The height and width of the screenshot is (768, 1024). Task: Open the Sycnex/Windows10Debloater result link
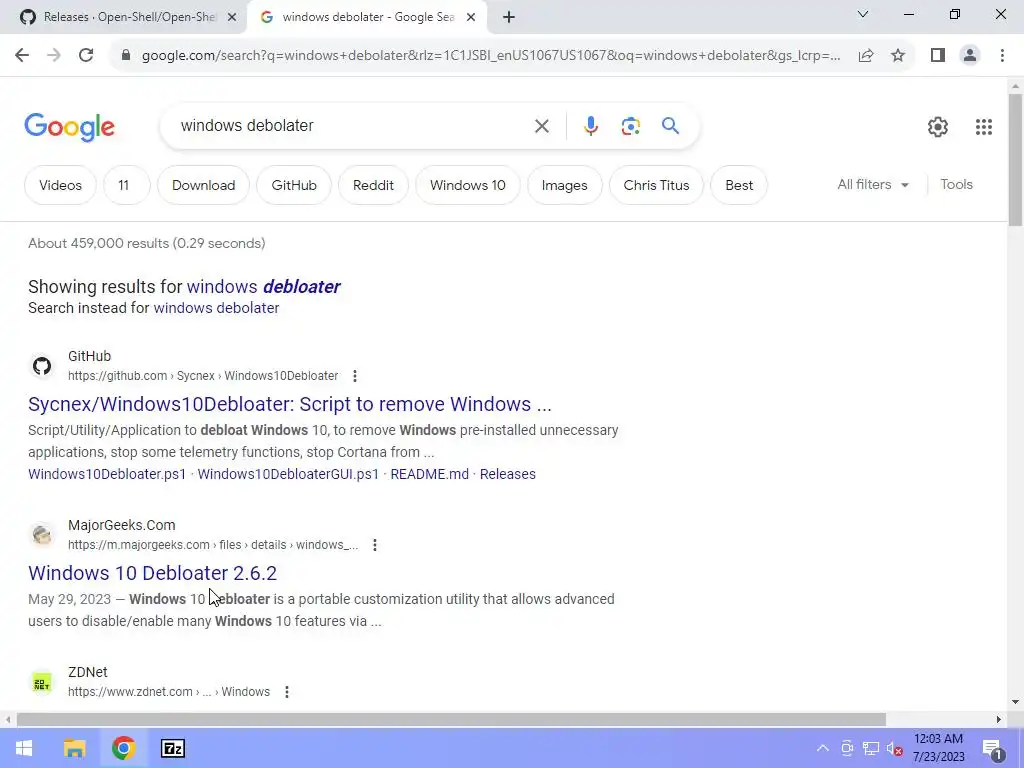pyautogui.click(x=289, y=404)
